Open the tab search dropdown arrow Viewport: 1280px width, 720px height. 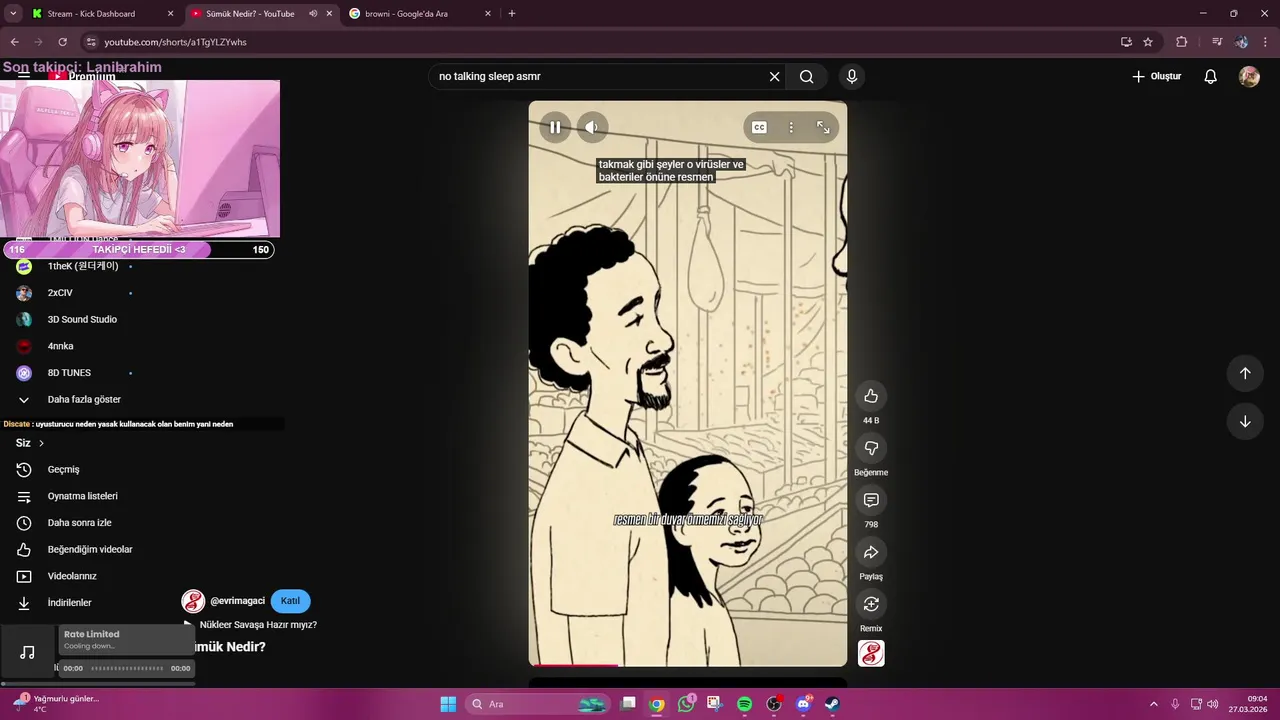coord(13,14)
